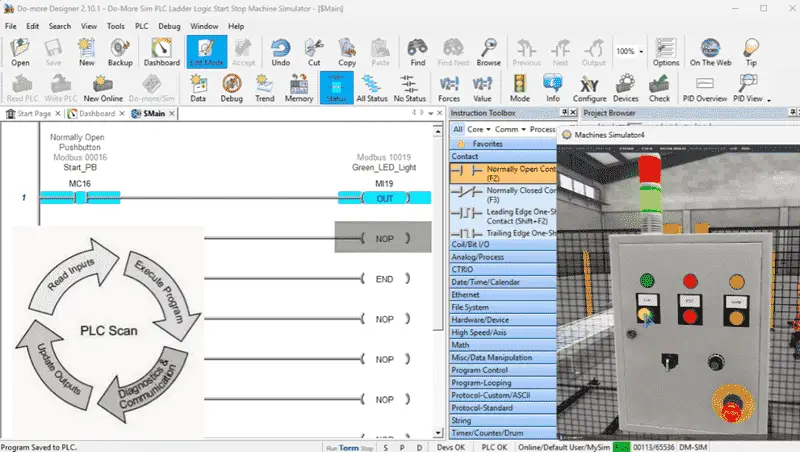Open the Trend view icon
800x452 pixels.
[264, 88]
